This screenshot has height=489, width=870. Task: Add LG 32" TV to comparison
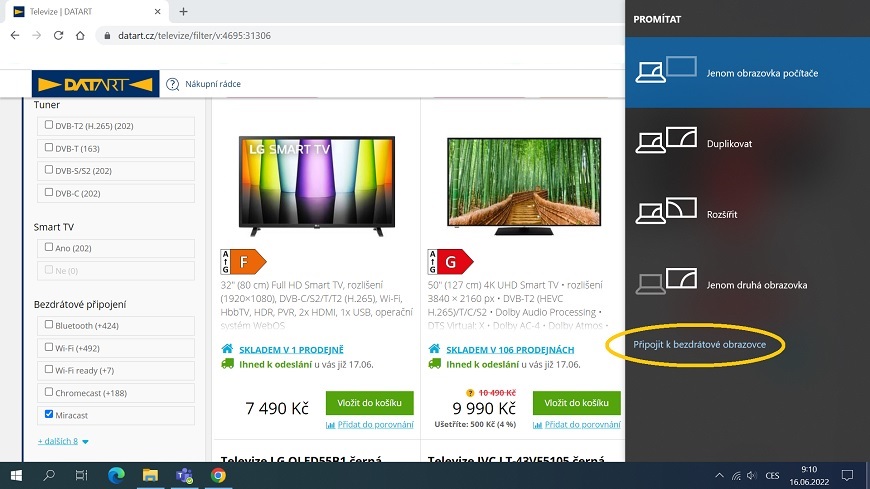pyautogui.click(x=370, y=425)
